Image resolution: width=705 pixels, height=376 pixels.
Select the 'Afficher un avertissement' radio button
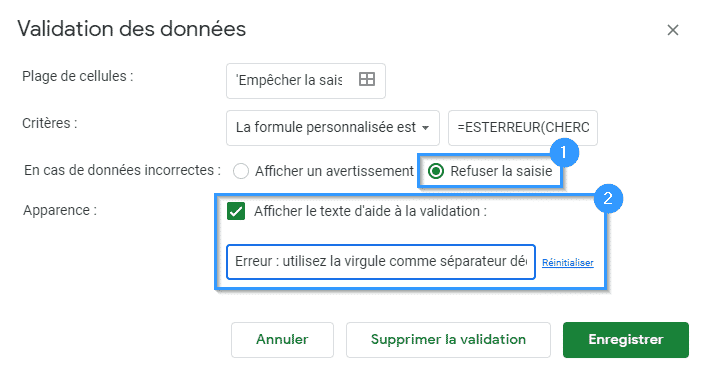[x=241, y=171]
